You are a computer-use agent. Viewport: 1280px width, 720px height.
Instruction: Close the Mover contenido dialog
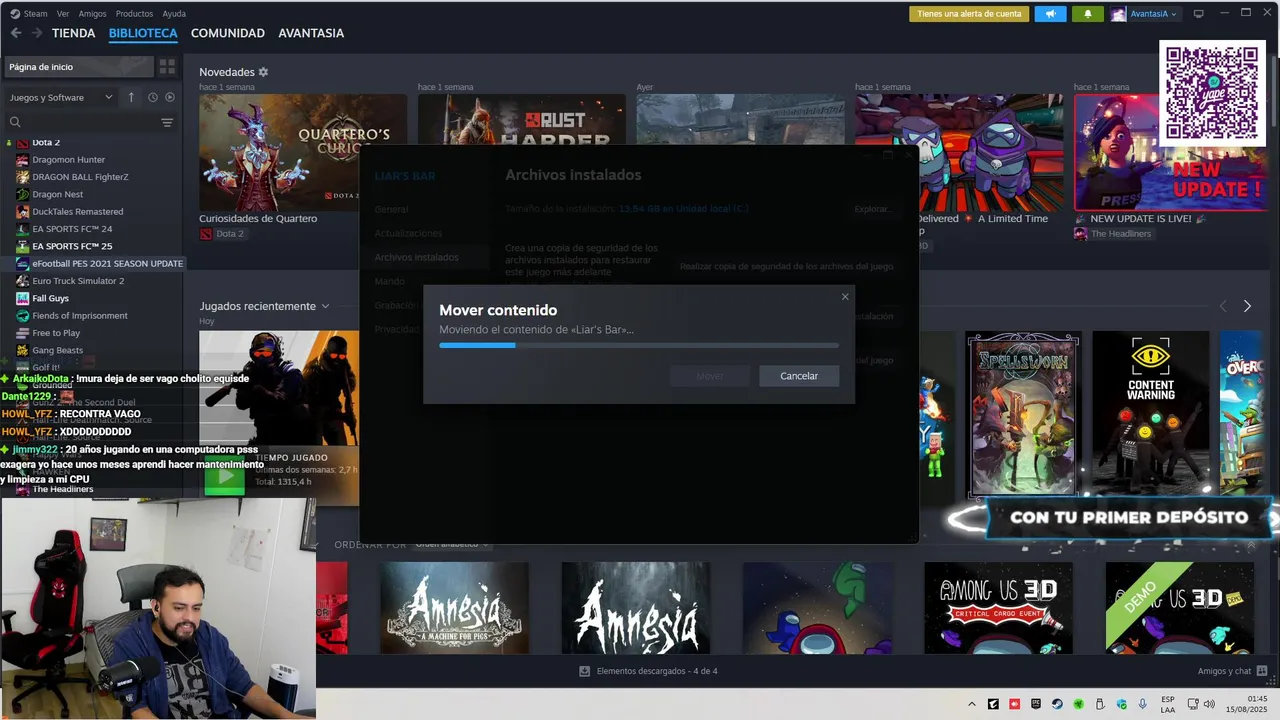point(845,296)
